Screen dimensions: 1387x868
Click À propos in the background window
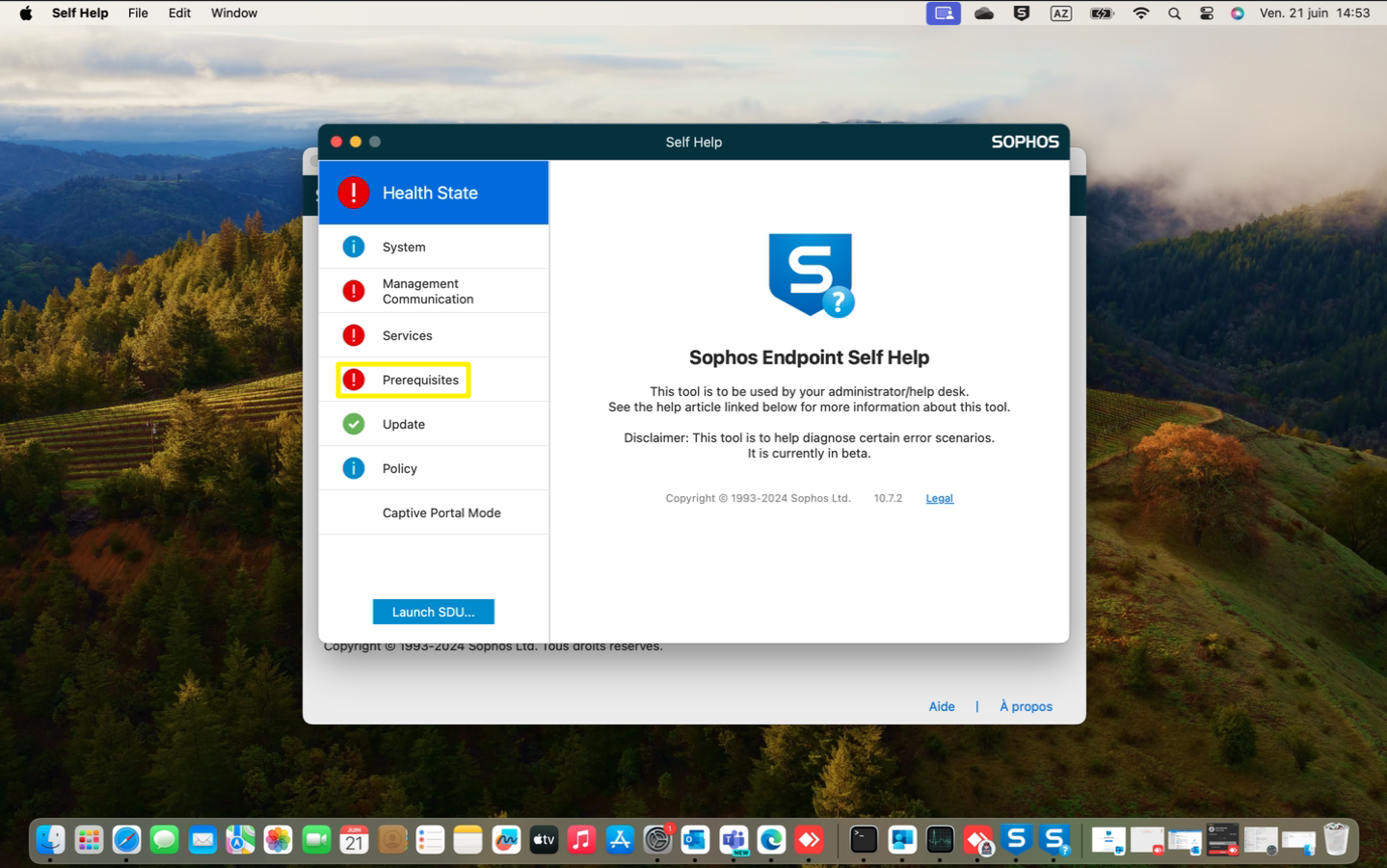pos(1026,706)
